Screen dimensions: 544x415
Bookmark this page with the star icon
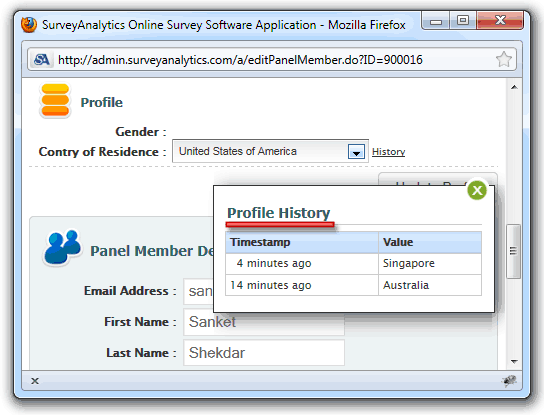[503, 59]
